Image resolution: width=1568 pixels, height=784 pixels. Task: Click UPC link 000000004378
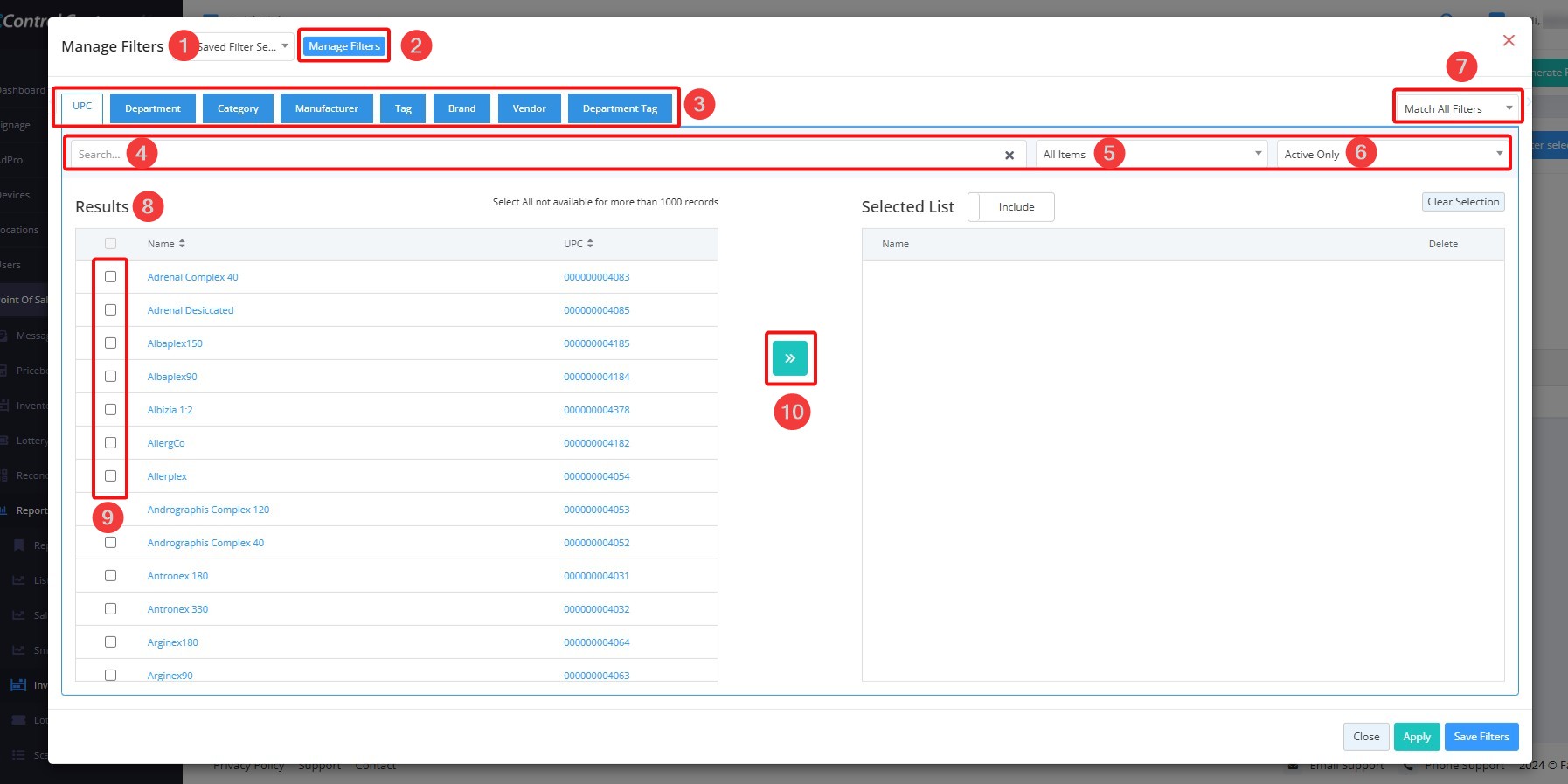point(597,410)
